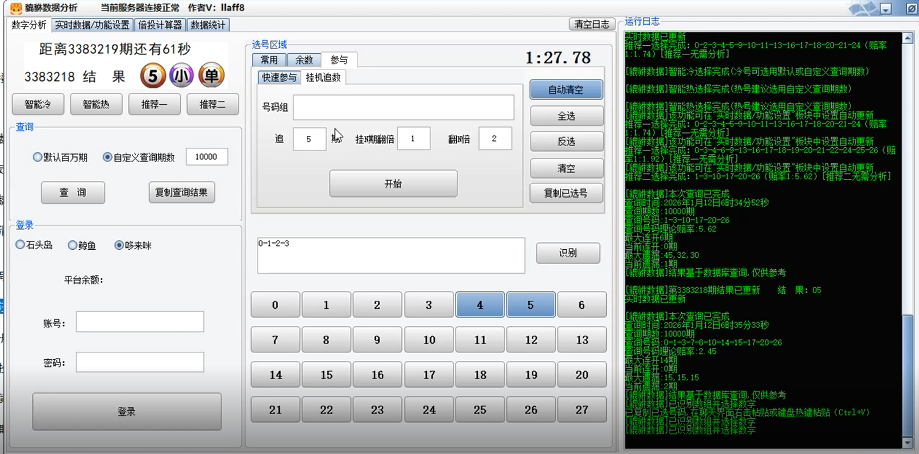This screenshot has height=454, width=919.
Task: Toggle the 自动清空 button
Action: pyautogui.click(x=566, y=90)
